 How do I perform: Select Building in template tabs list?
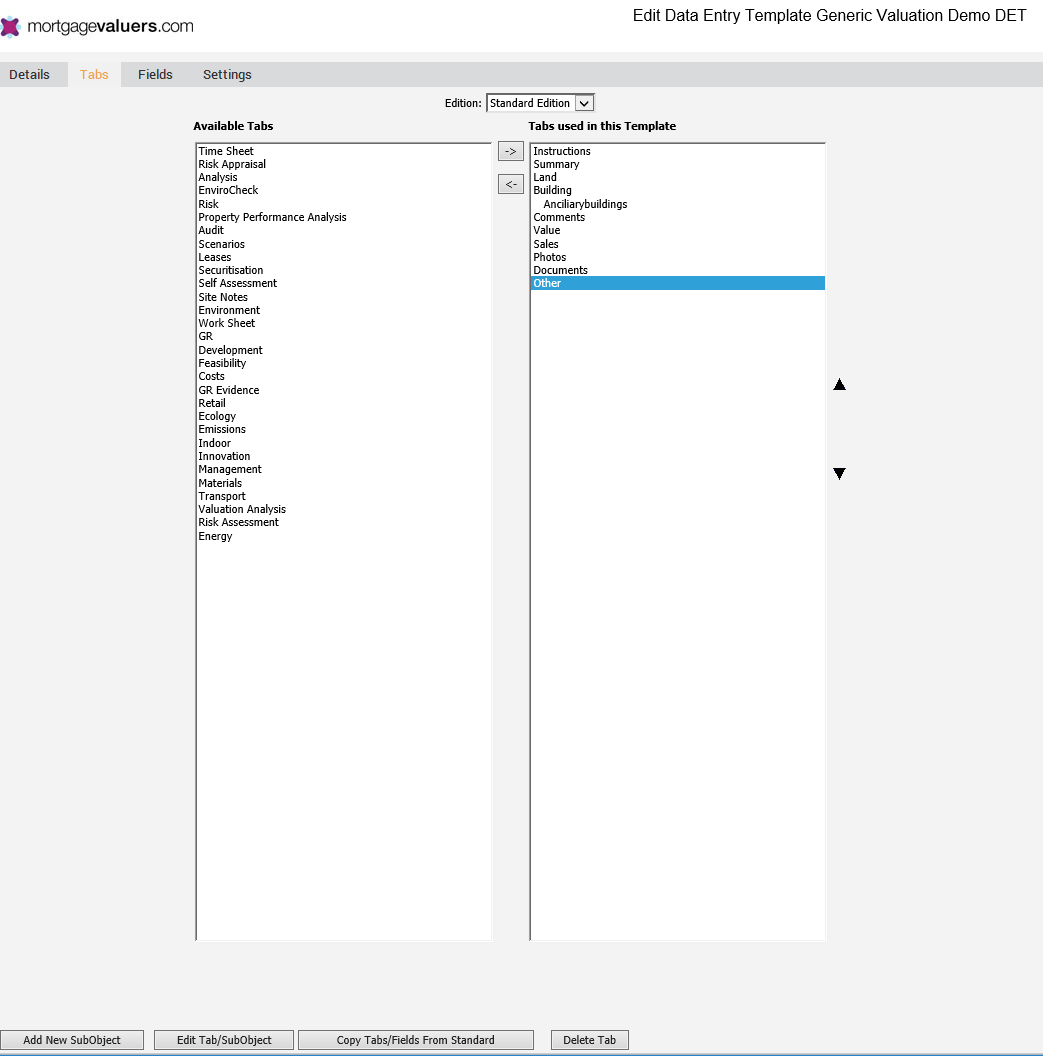point(678,191)
